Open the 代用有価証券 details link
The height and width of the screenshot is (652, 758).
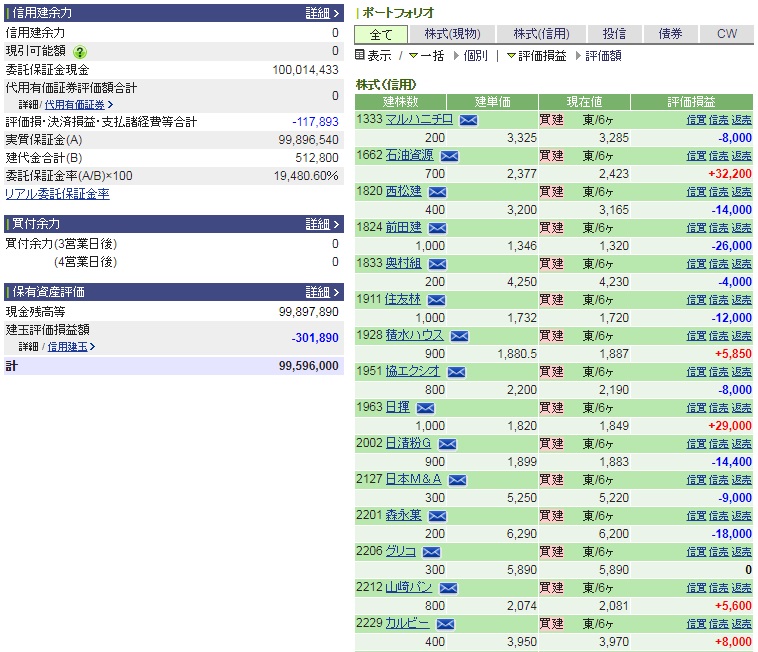click(x=75, y=105)
